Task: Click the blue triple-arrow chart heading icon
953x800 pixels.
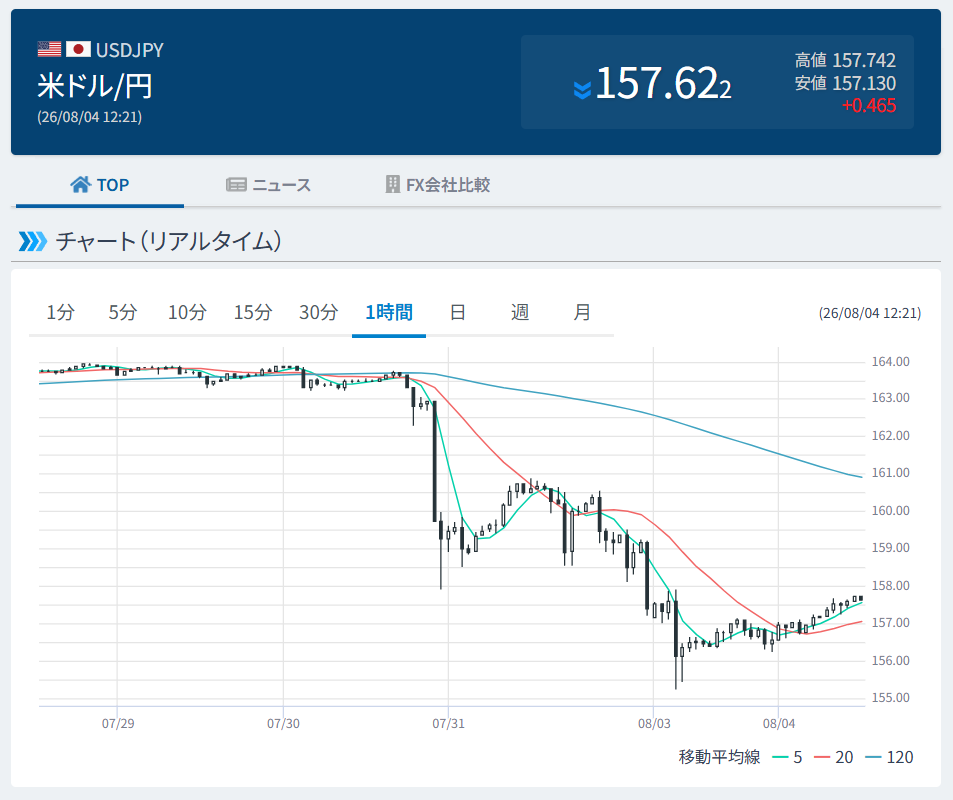Action: pyautogui.click(x=33, y=241)
